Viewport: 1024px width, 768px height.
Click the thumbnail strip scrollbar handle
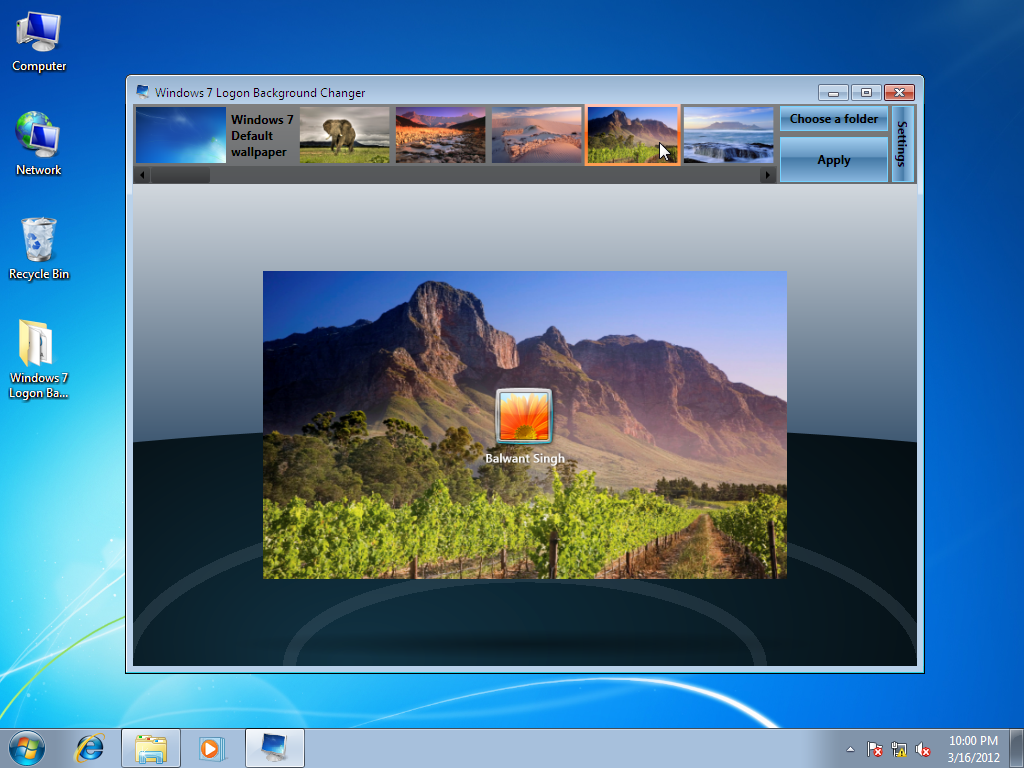pyautogui.click(x=180, y=174)
